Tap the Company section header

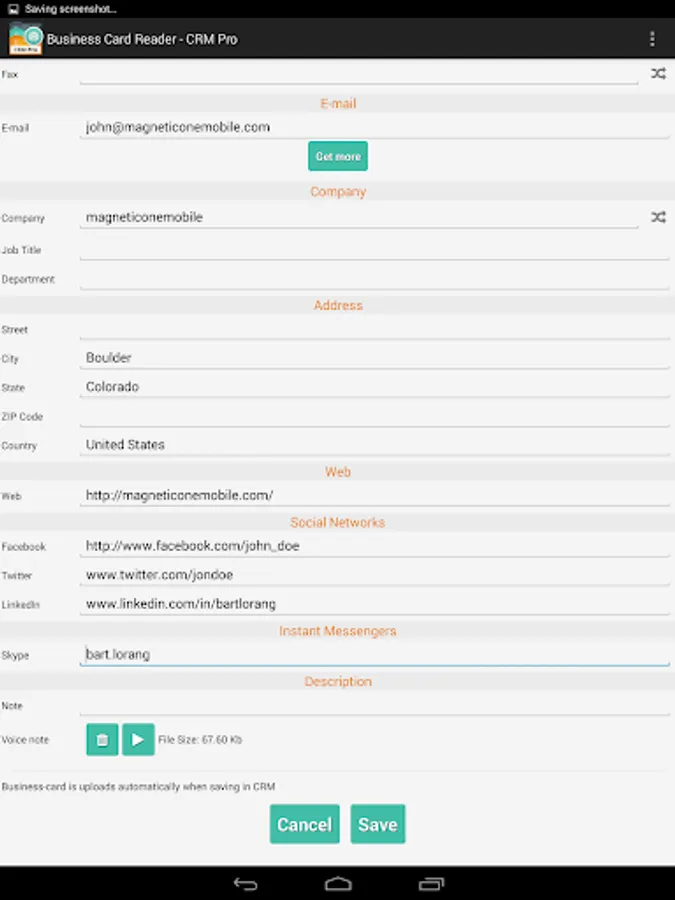pyautogui.click(x=338, y=192)
